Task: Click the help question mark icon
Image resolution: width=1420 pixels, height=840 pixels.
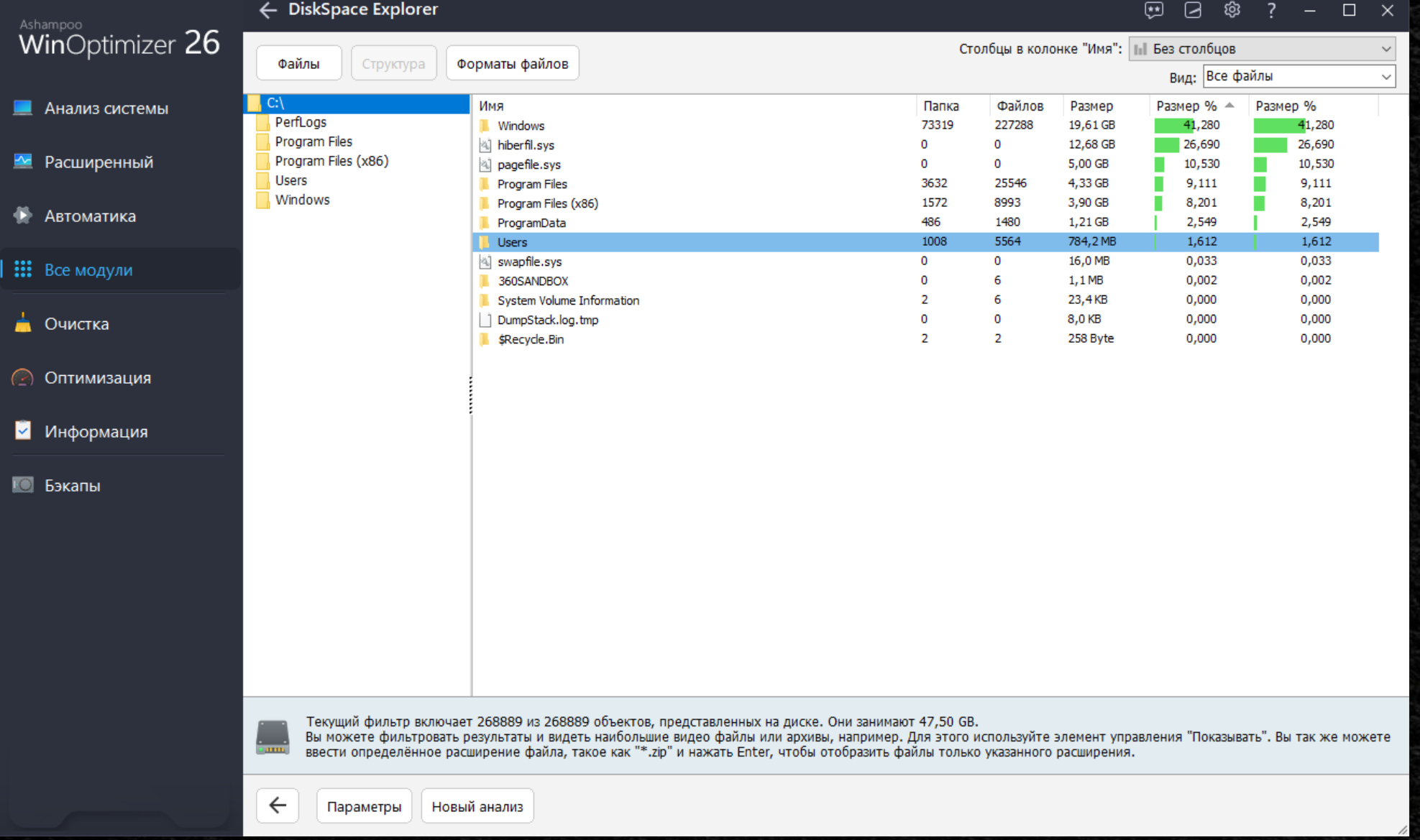Action: tap(1271, 10)
